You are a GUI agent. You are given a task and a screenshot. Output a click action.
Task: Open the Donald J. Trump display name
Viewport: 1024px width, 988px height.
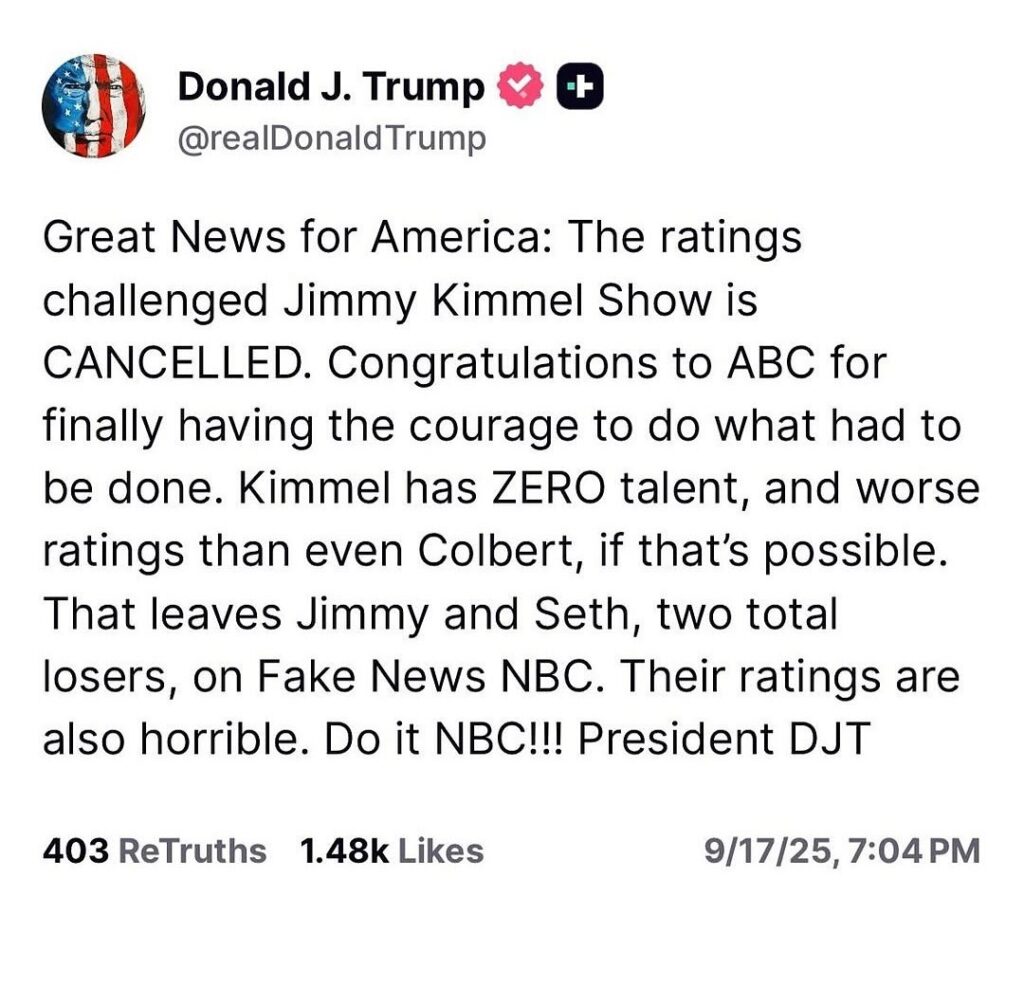pos(330,88)
